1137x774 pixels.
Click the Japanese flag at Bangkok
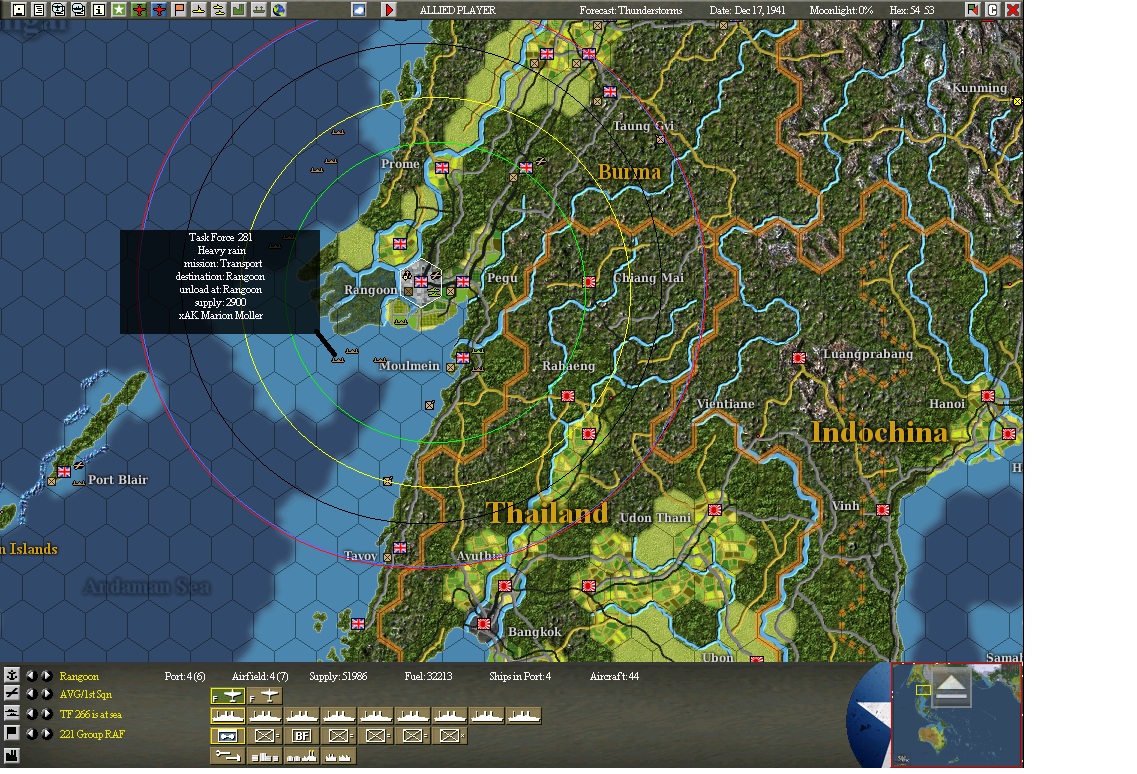pos(484,624)
